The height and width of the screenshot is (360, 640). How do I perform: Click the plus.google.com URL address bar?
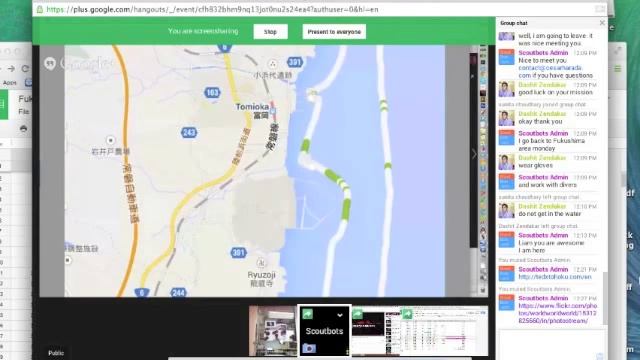212,9
